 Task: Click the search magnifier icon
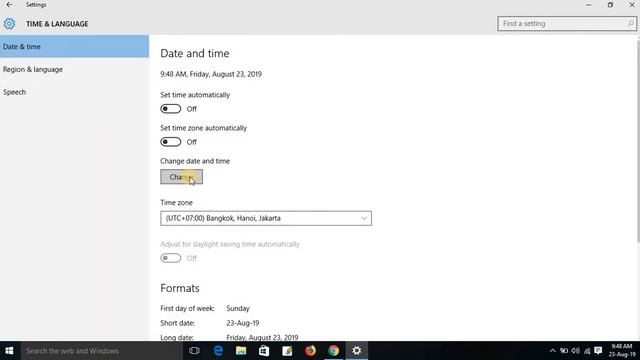click(x=630, y=24)
